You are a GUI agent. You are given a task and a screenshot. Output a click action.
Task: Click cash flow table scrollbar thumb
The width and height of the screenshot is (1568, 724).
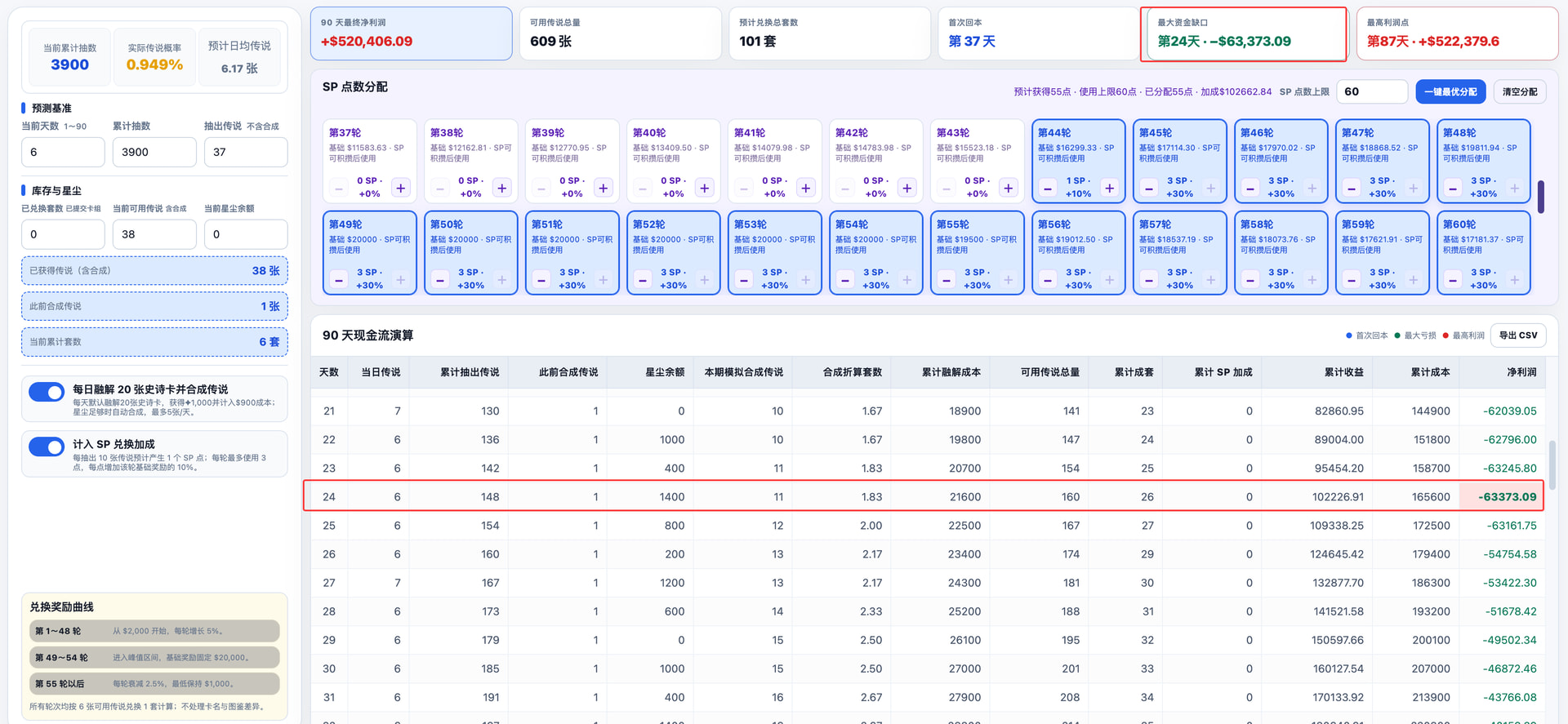point(1552,465)
